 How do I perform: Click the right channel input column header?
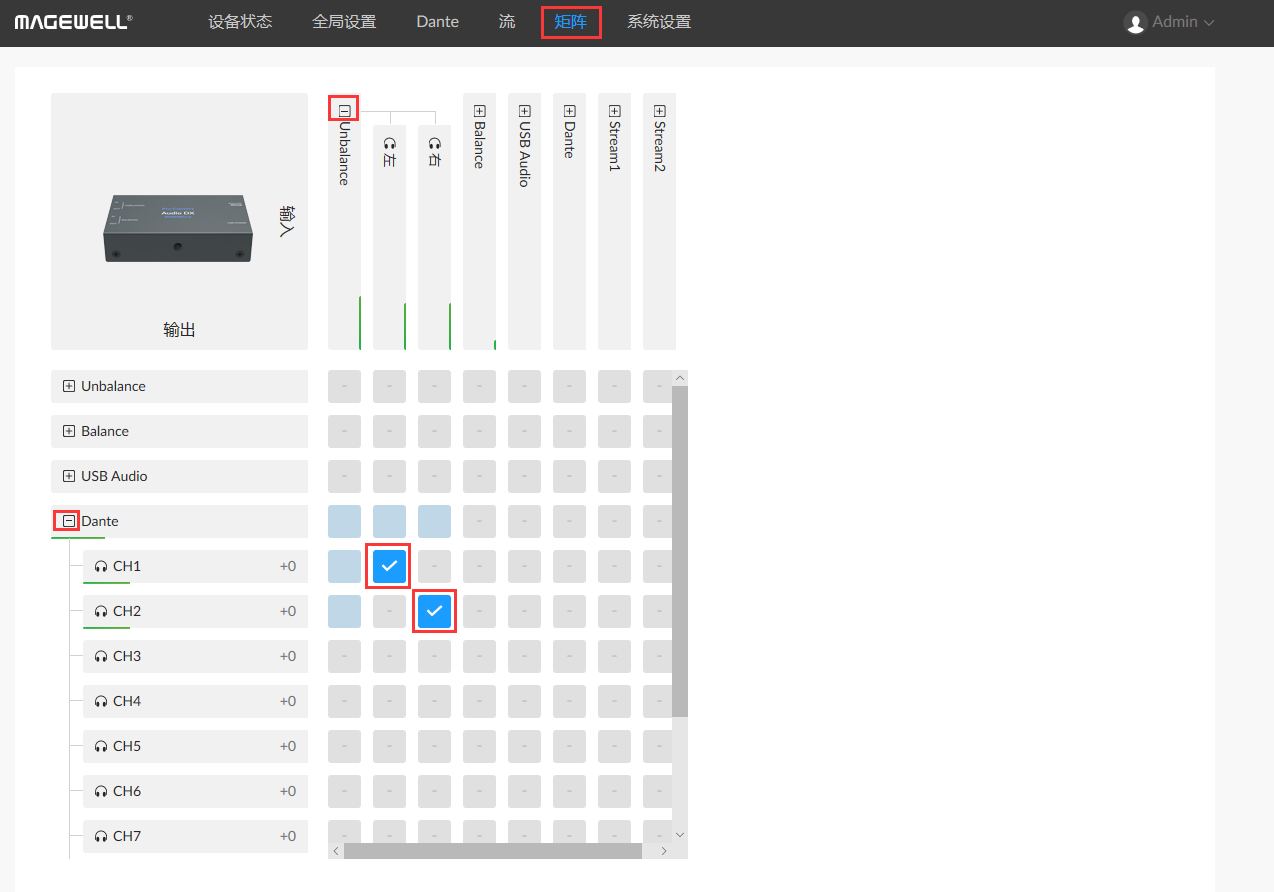[434, 237]
